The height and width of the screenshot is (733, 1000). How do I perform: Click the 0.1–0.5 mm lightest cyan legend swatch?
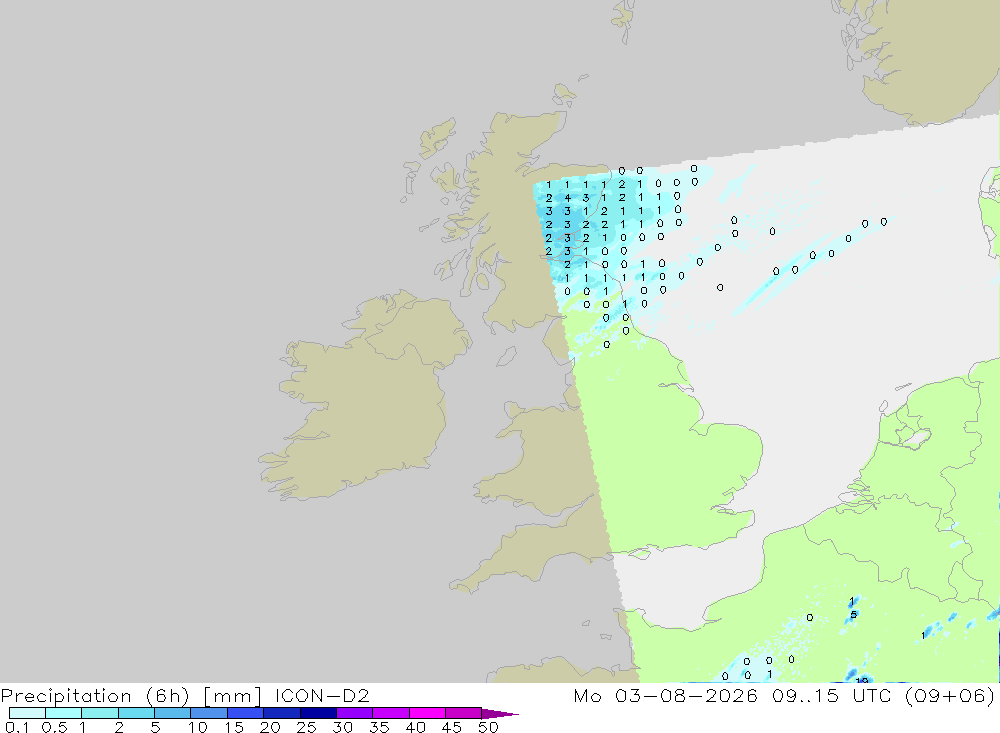tap(27, 713)
